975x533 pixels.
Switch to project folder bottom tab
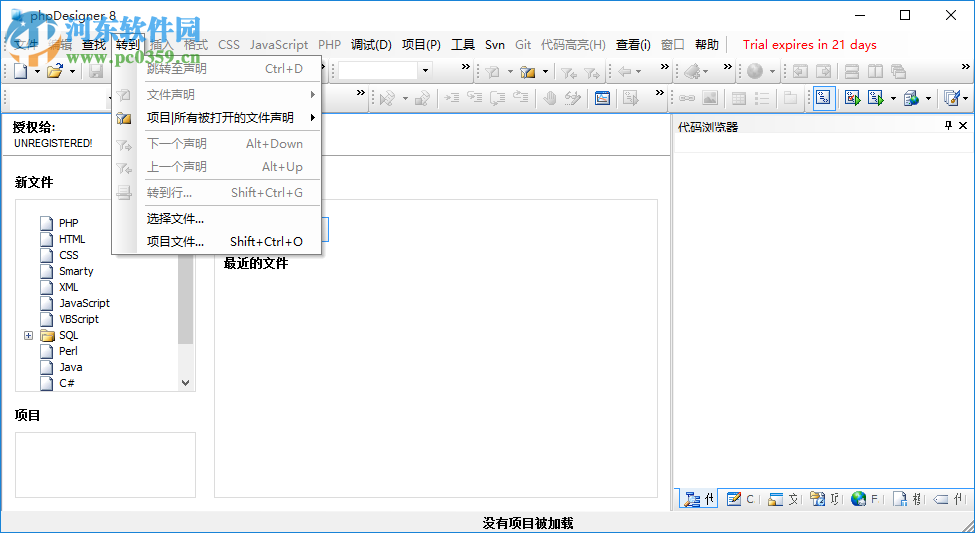pos(825,499)
